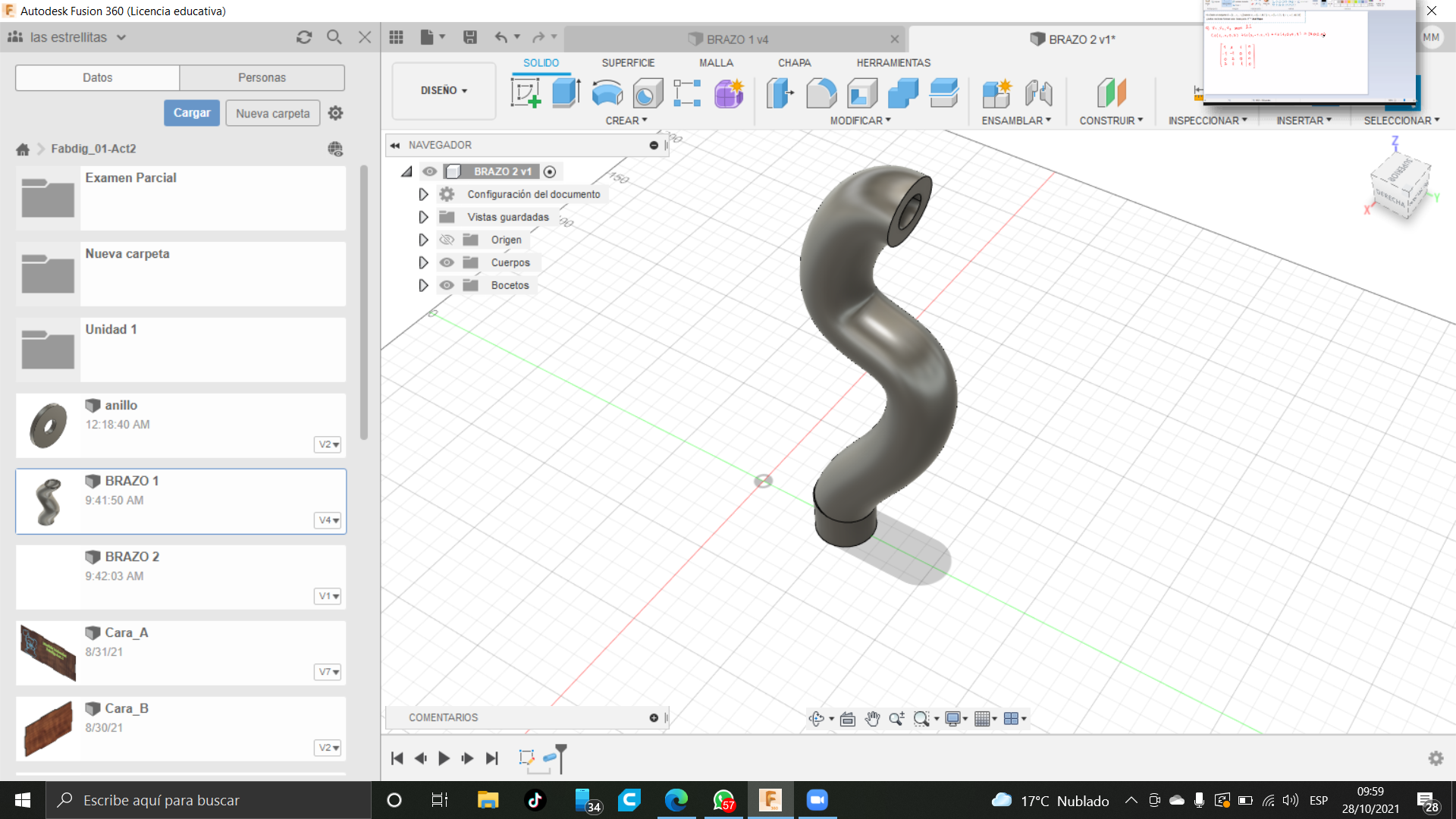1456x819 pixels.
Task: Switch to the SUPERFICIE tab
Action: click(628, 63)
